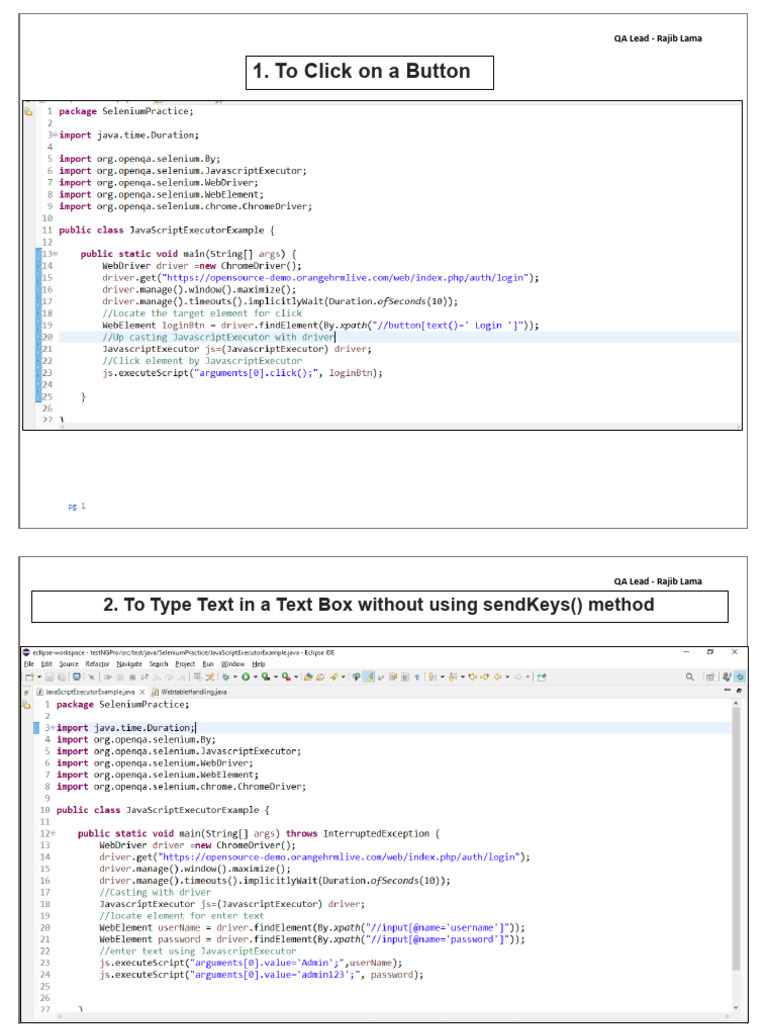Click the Coverage run icon
768x1024 pixels.
[265, 677]
